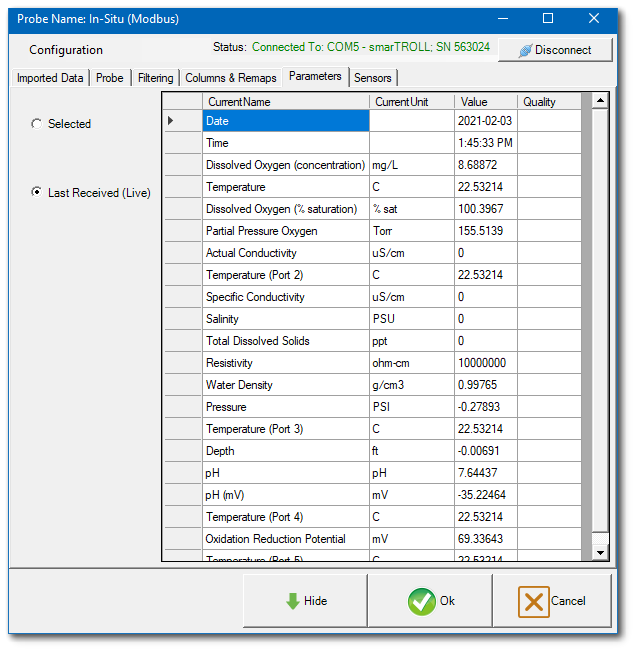Go to Columns & Remaps tab
This screenshot has width=634, height=650.
(231, 78)
